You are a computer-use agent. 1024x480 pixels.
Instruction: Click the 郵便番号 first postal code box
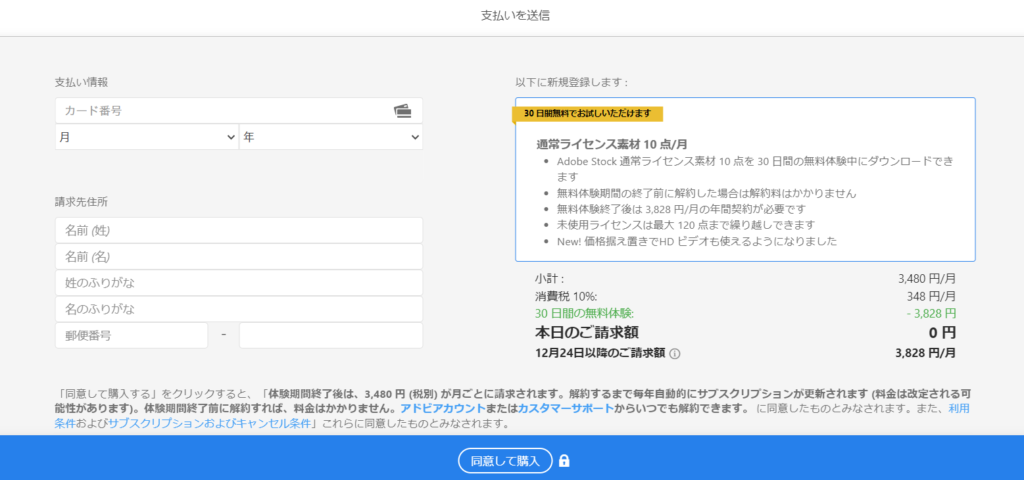point(131,335)
